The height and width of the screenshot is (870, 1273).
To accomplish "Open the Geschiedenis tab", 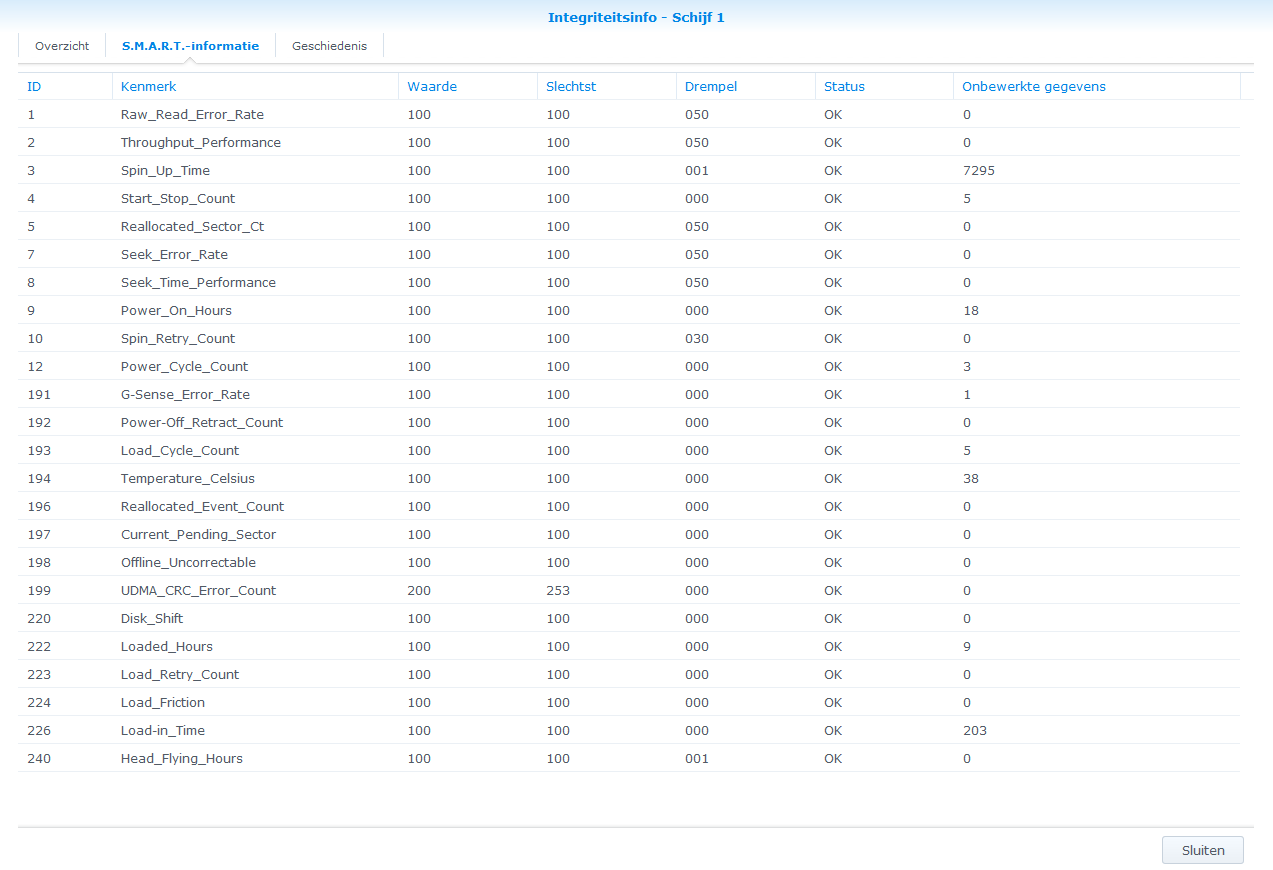I will click(329, 46).
